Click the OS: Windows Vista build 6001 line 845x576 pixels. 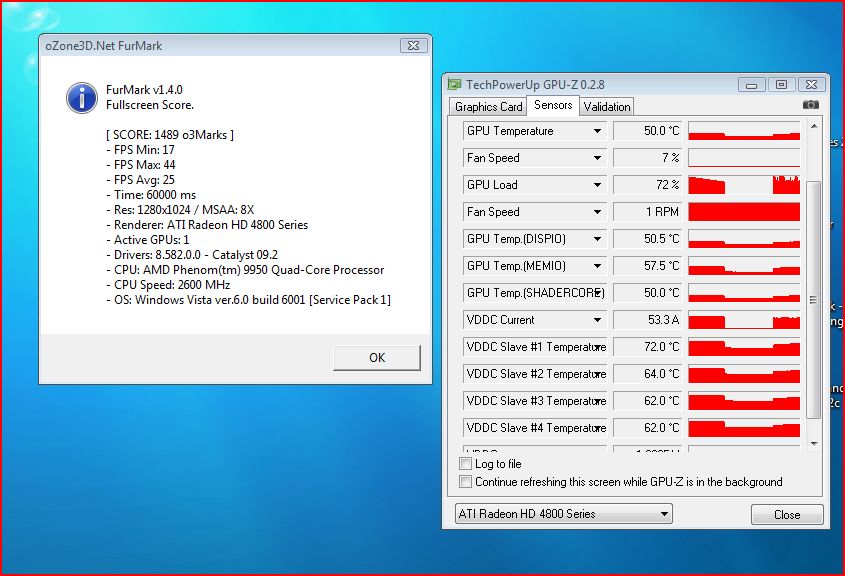[x=248, y=300]
